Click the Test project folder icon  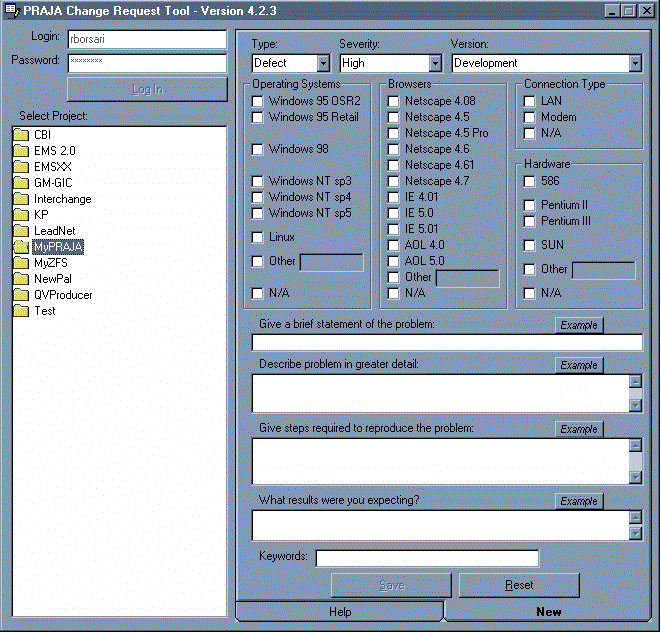(x=20, y=311)
